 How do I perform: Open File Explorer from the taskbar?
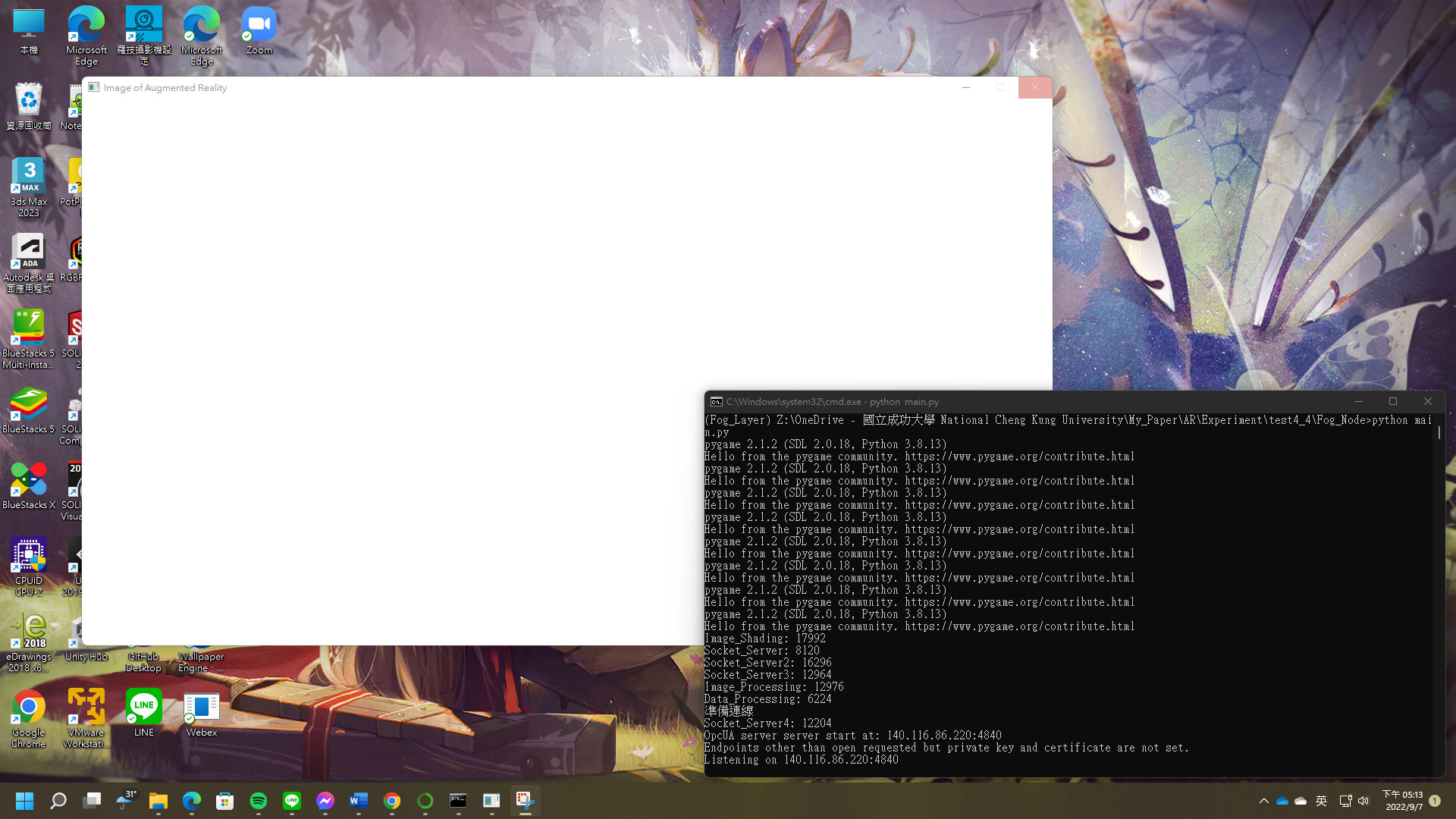pos(158,801)
